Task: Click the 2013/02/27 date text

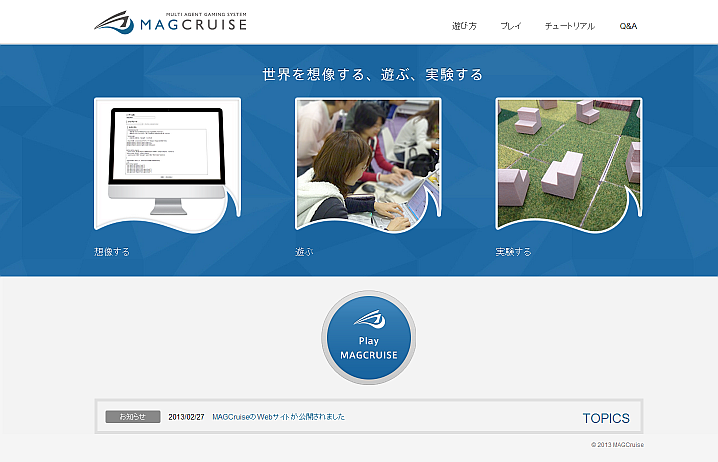Action: [186, 417]
